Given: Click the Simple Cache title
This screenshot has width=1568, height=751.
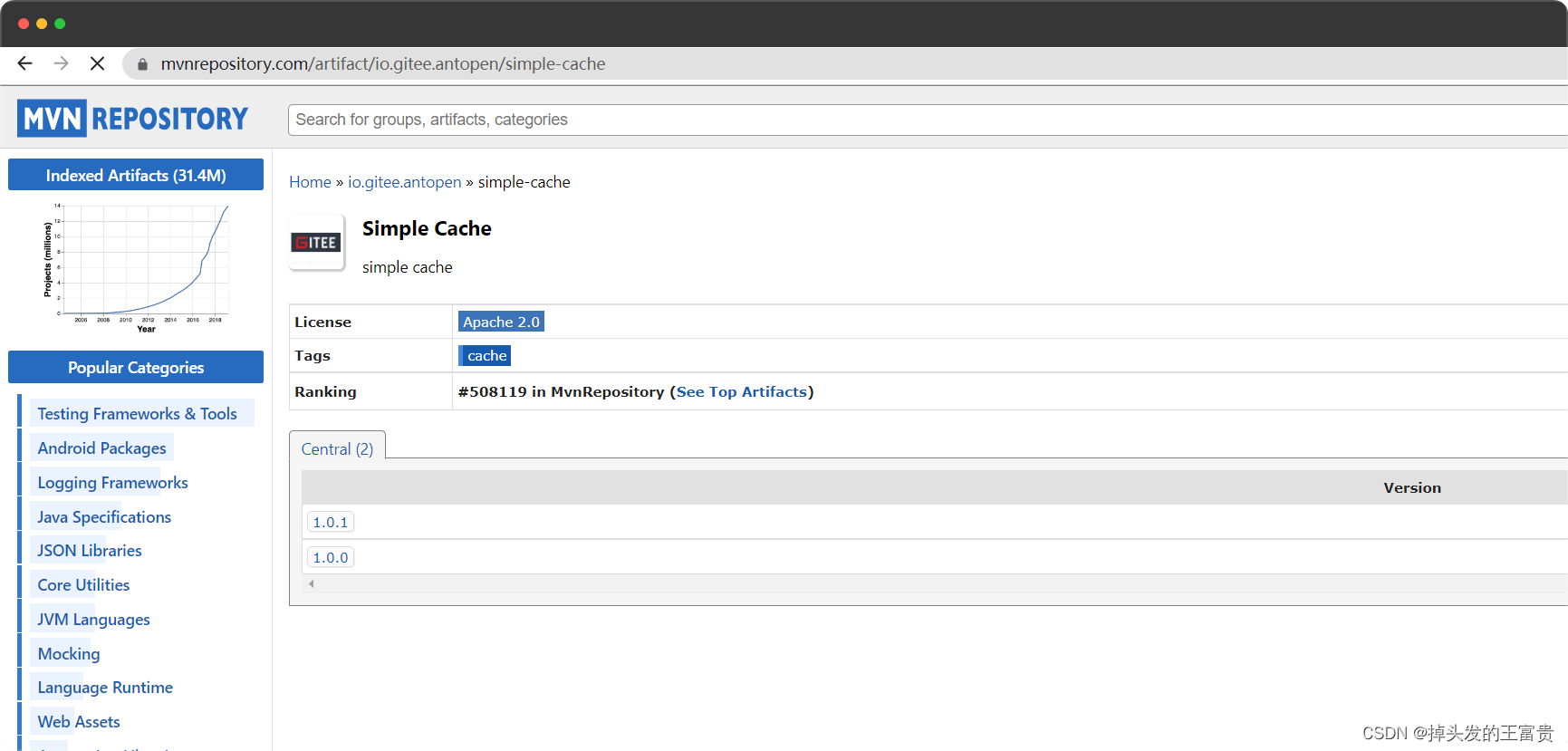Looking at the screenshot, I should click(x=427, y=228).
